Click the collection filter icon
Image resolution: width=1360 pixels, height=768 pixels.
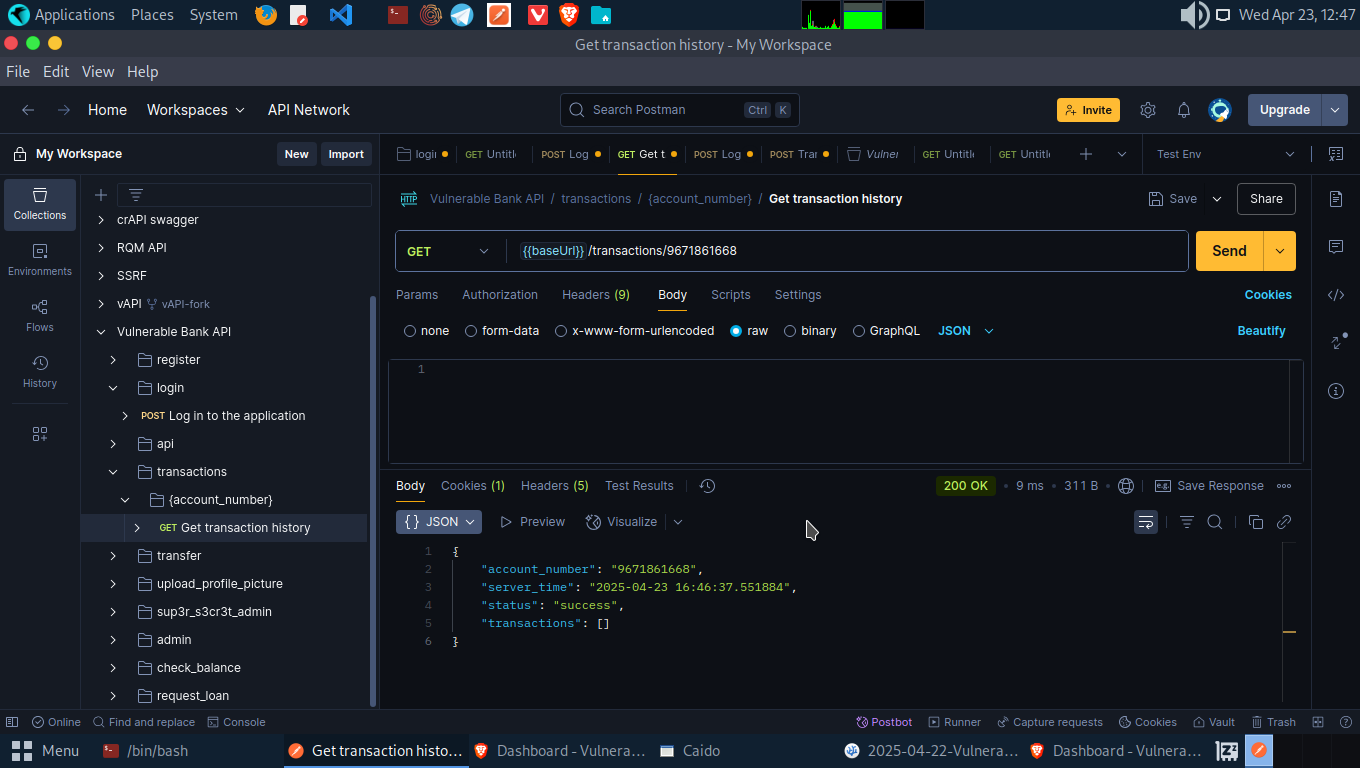(136, 195)
